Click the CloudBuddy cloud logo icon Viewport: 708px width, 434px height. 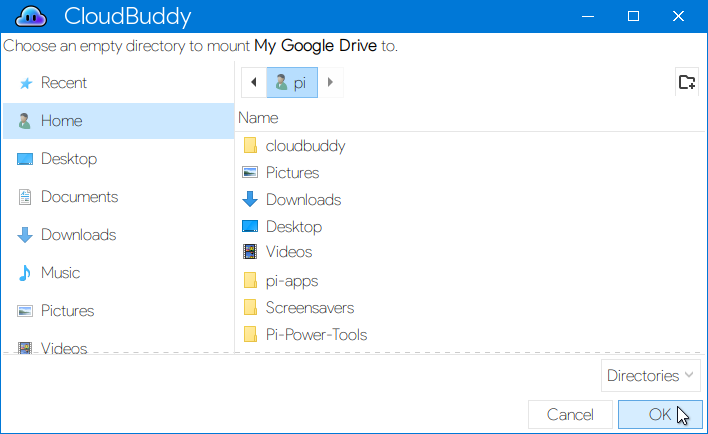(31, 17)
